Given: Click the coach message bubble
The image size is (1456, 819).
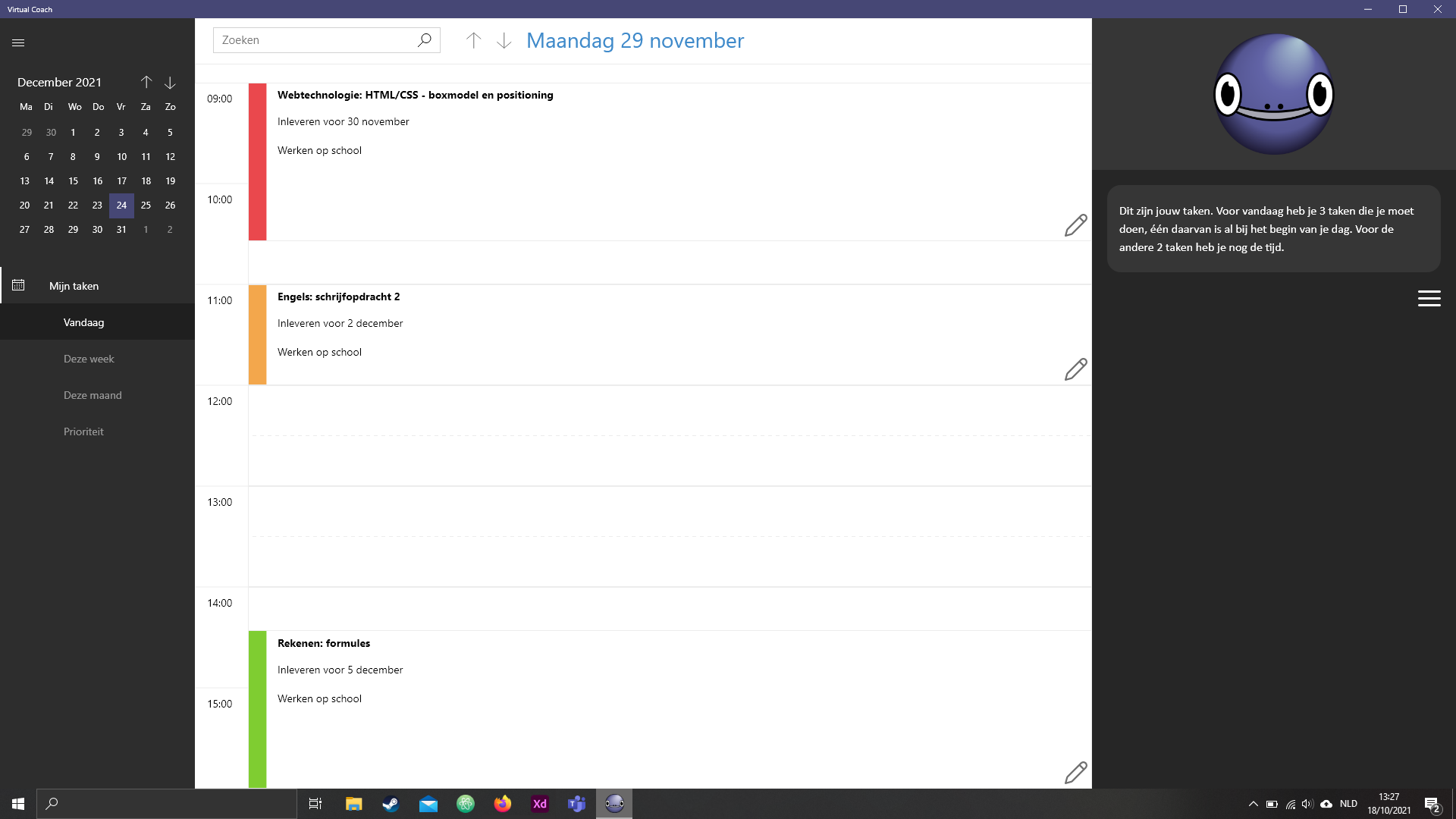Looking at the screenshot, I should coord(1273,229).
